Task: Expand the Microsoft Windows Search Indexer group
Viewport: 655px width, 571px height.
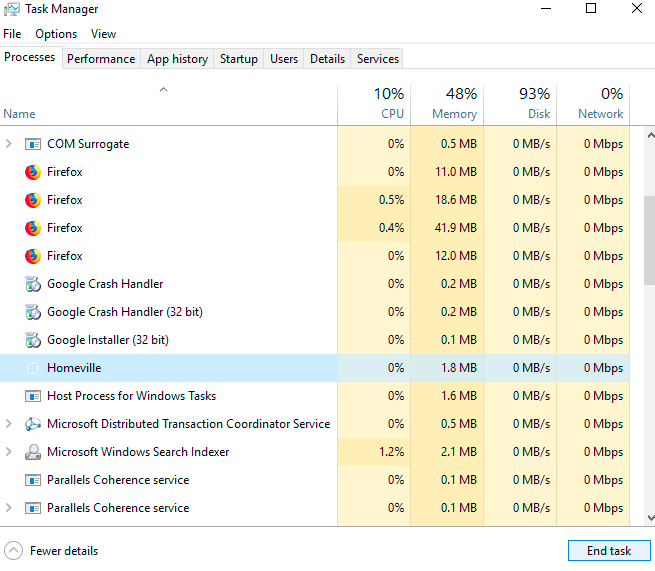Action: pos(9,452)
